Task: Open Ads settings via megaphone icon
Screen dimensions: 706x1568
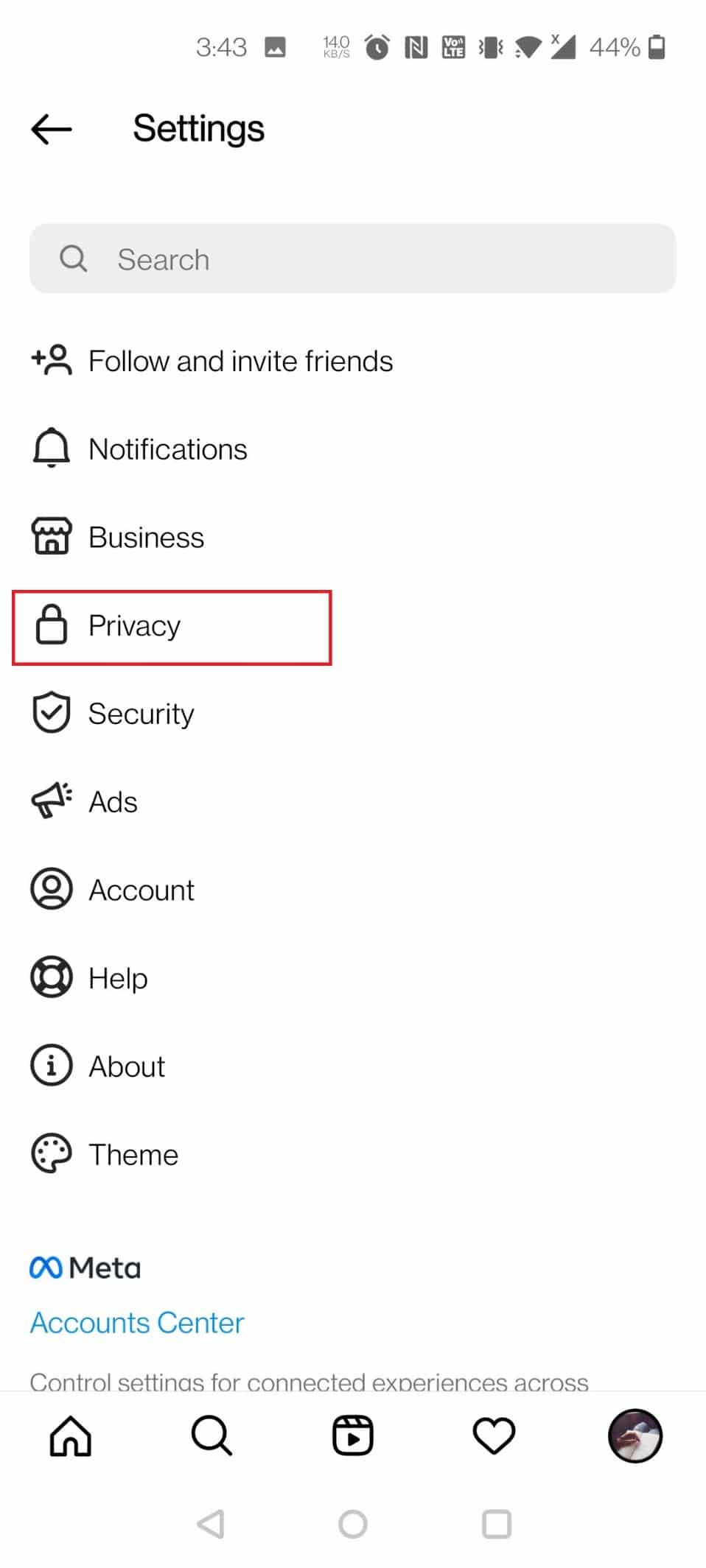Action: click(x=50, y=801)
